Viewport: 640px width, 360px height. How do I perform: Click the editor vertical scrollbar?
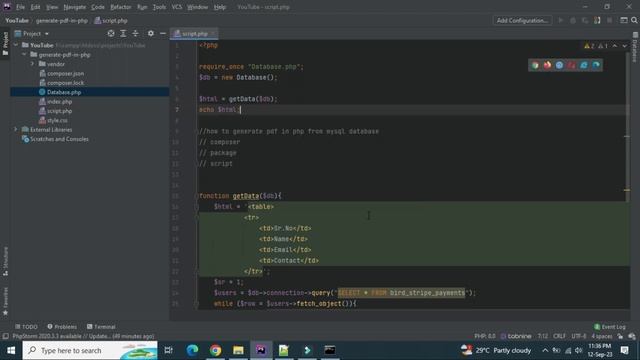tap(627, 127)
